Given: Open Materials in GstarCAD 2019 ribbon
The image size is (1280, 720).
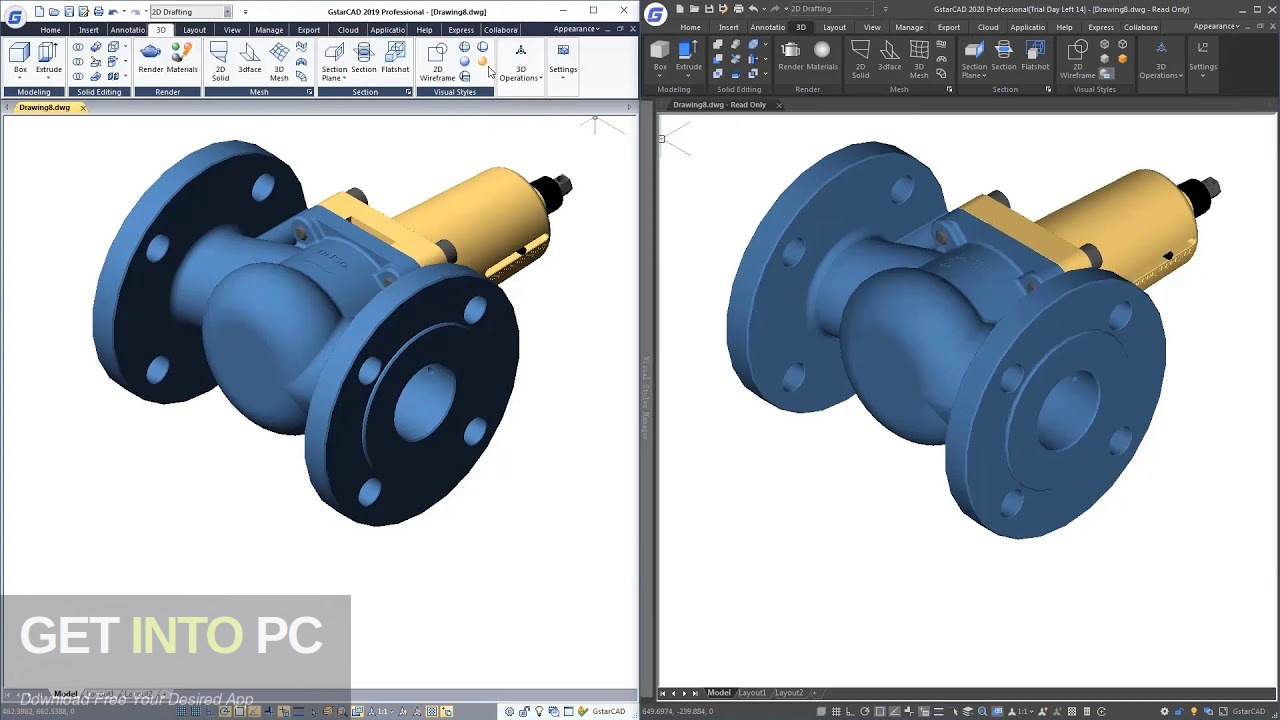Looking at the screenshot, I should coord(182,58).
